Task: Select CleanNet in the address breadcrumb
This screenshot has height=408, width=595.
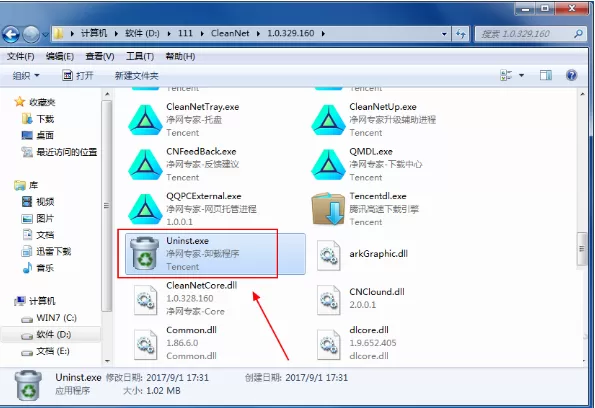Action: 230,33
